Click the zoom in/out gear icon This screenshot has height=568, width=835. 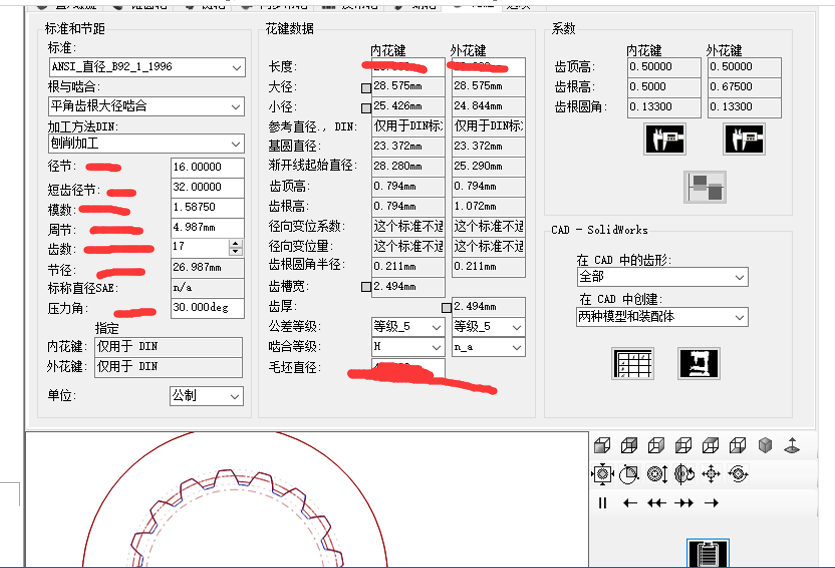(x=657, y=473)
